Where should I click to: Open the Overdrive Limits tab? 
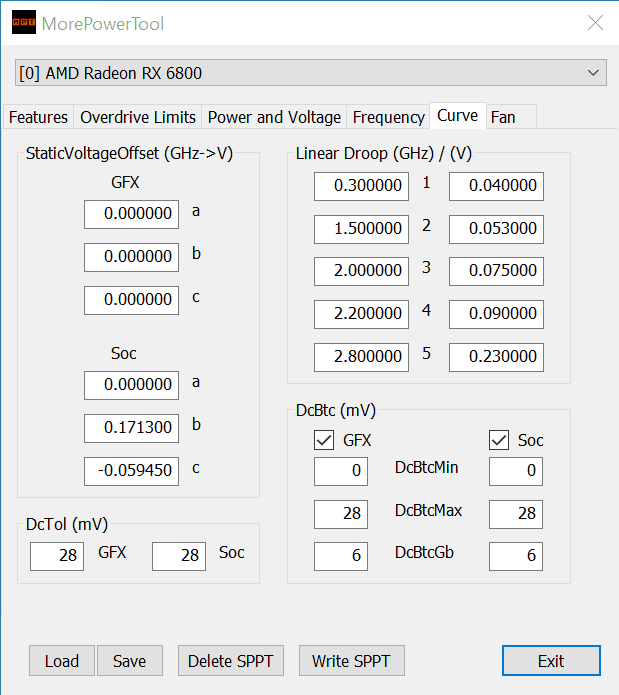click(138, 117)
